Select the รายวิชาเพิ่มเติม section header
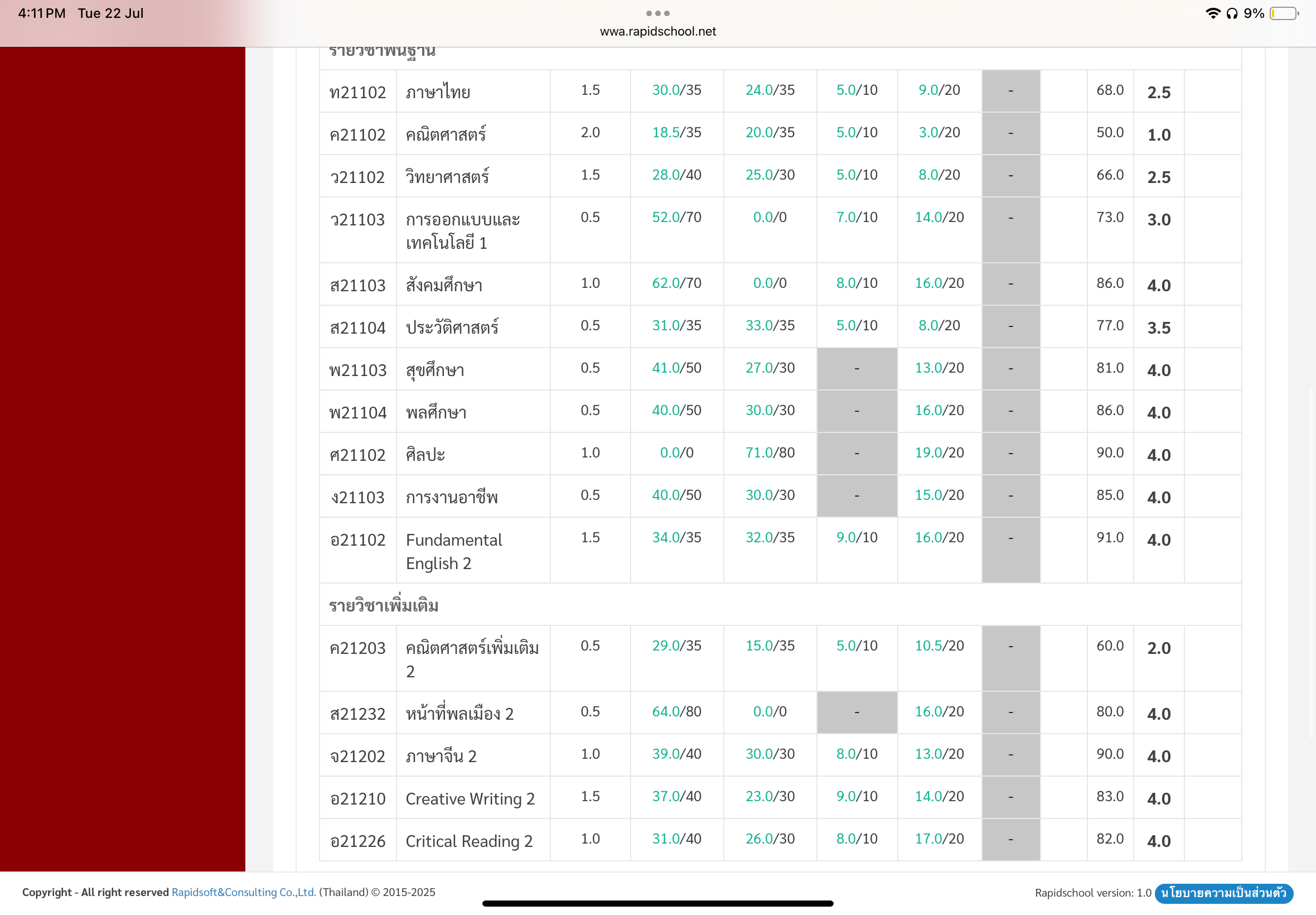1316x915 pixels. (384, 605)
